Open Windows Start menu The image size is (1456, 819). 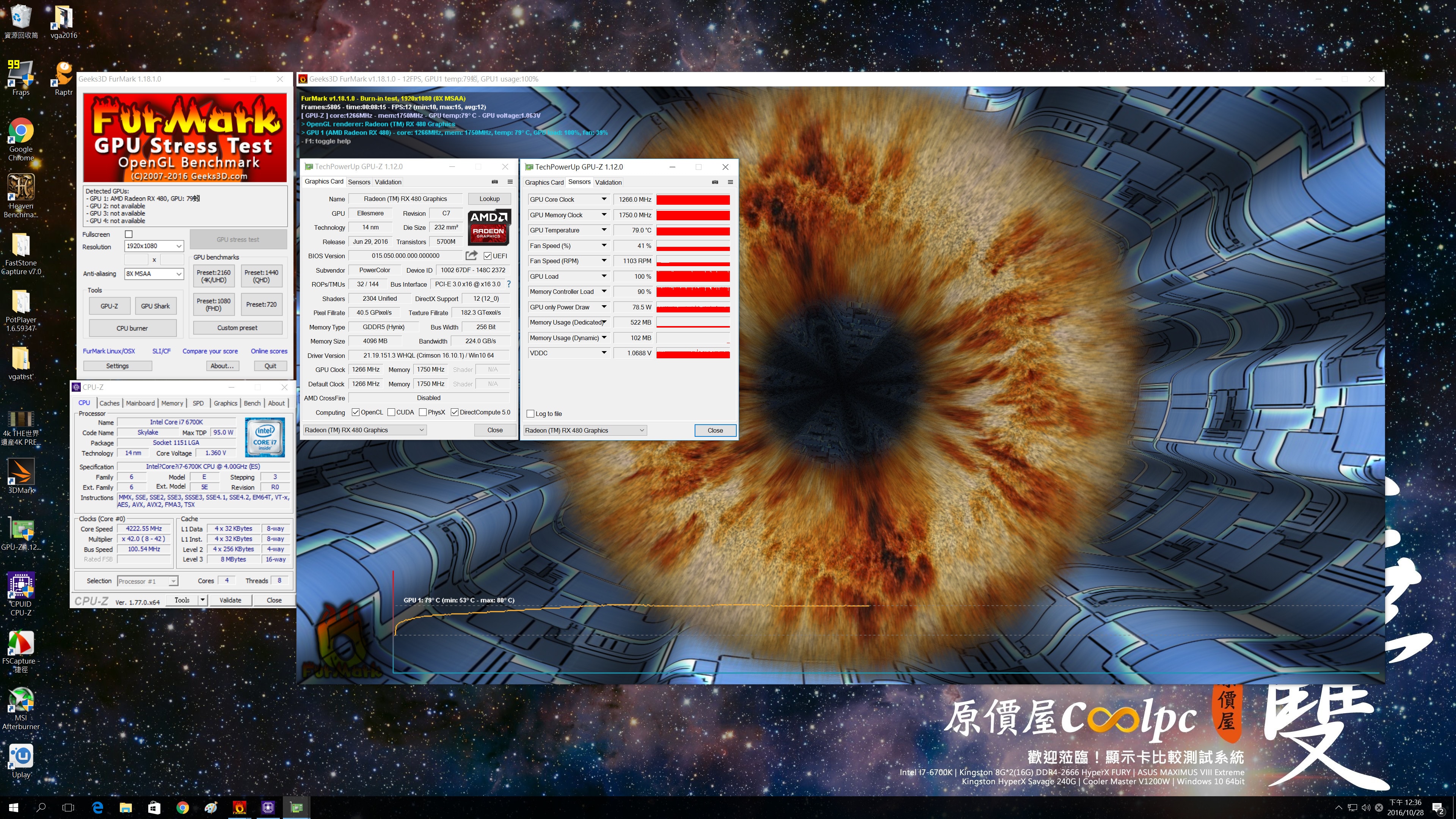pyautogui.click(x=14, y=807)
